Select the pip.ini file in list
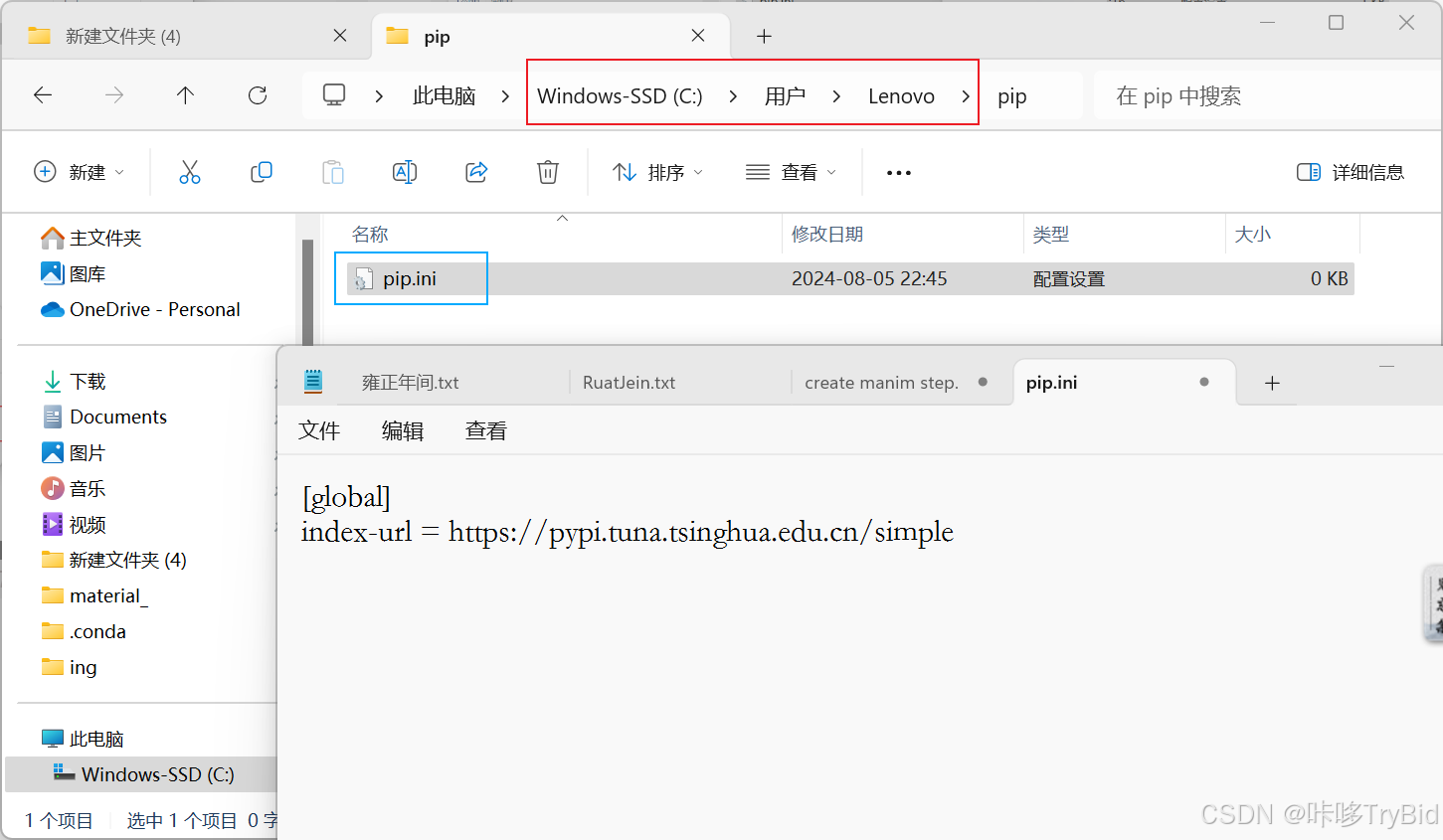Screen dimensions: 1443x840 coord(410,278)
